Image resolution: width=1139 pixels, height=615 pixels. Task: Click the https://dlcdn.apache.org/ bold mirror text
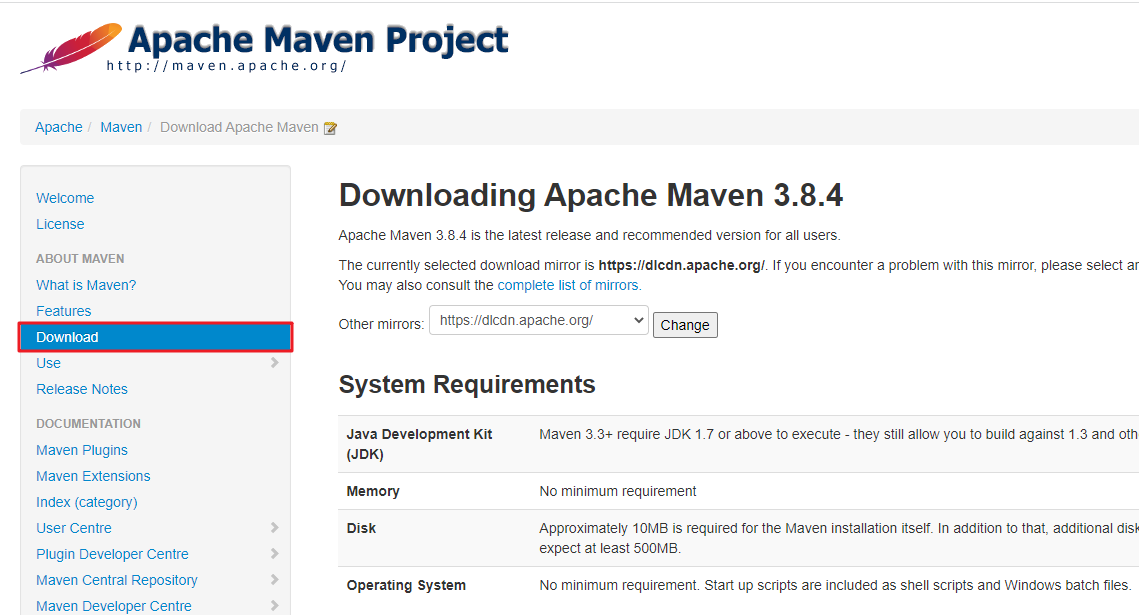[681, 266]
